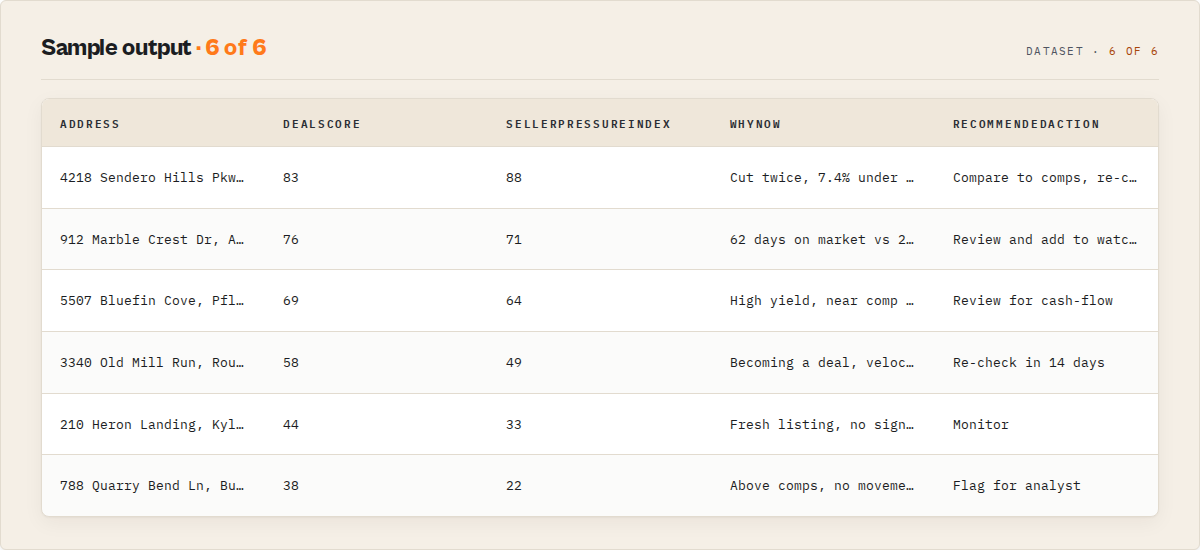Click the 'Dataset · 6 of 6' label
This screenshot has width=1200, height=550.
(x=1092, y=51)
